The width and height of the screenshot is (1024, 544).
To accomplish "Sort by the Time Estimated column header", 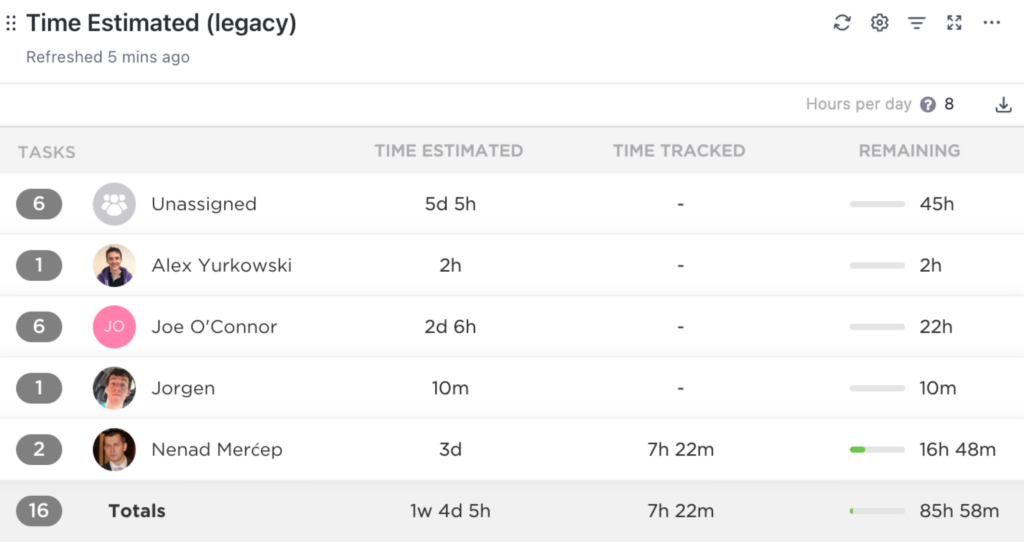I will (x=448, y=151).
